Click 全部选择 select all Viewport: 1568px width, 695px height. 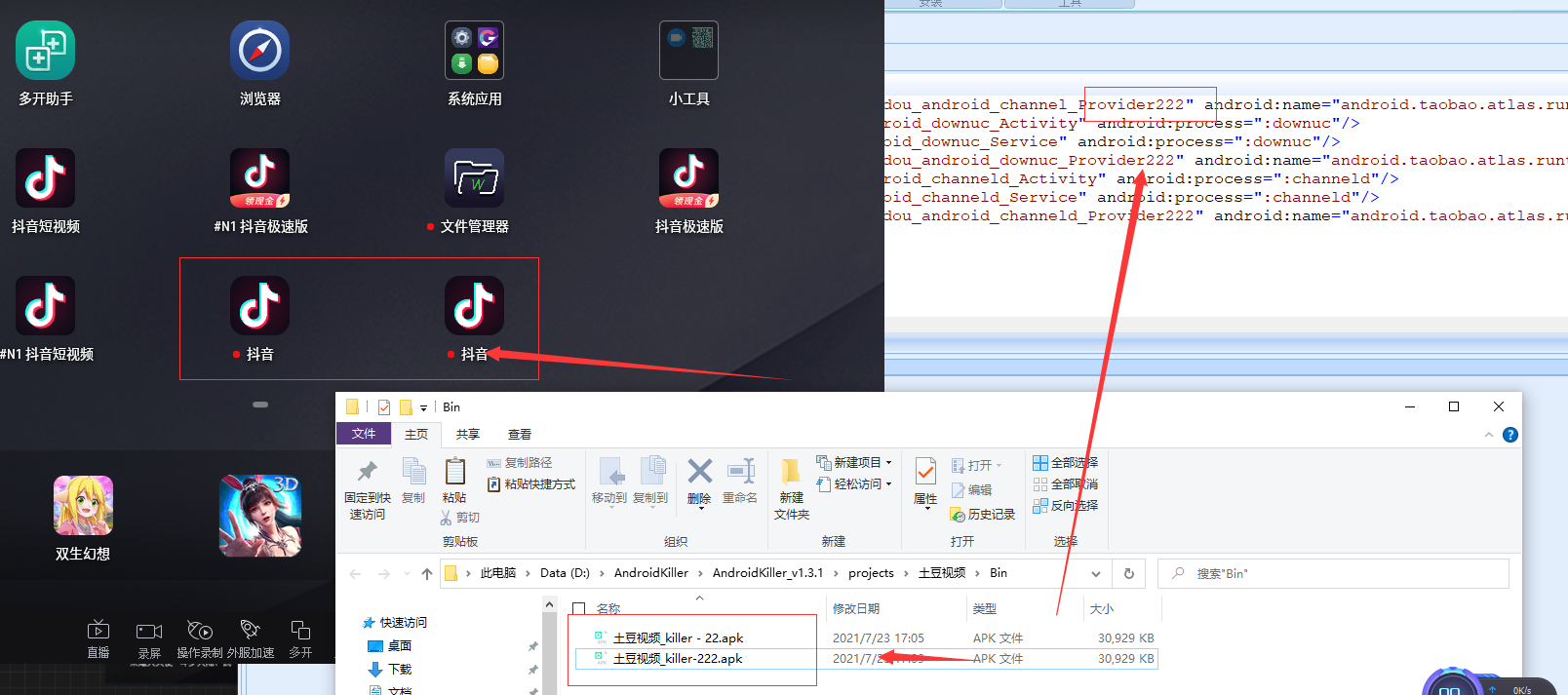[1065, 463]
